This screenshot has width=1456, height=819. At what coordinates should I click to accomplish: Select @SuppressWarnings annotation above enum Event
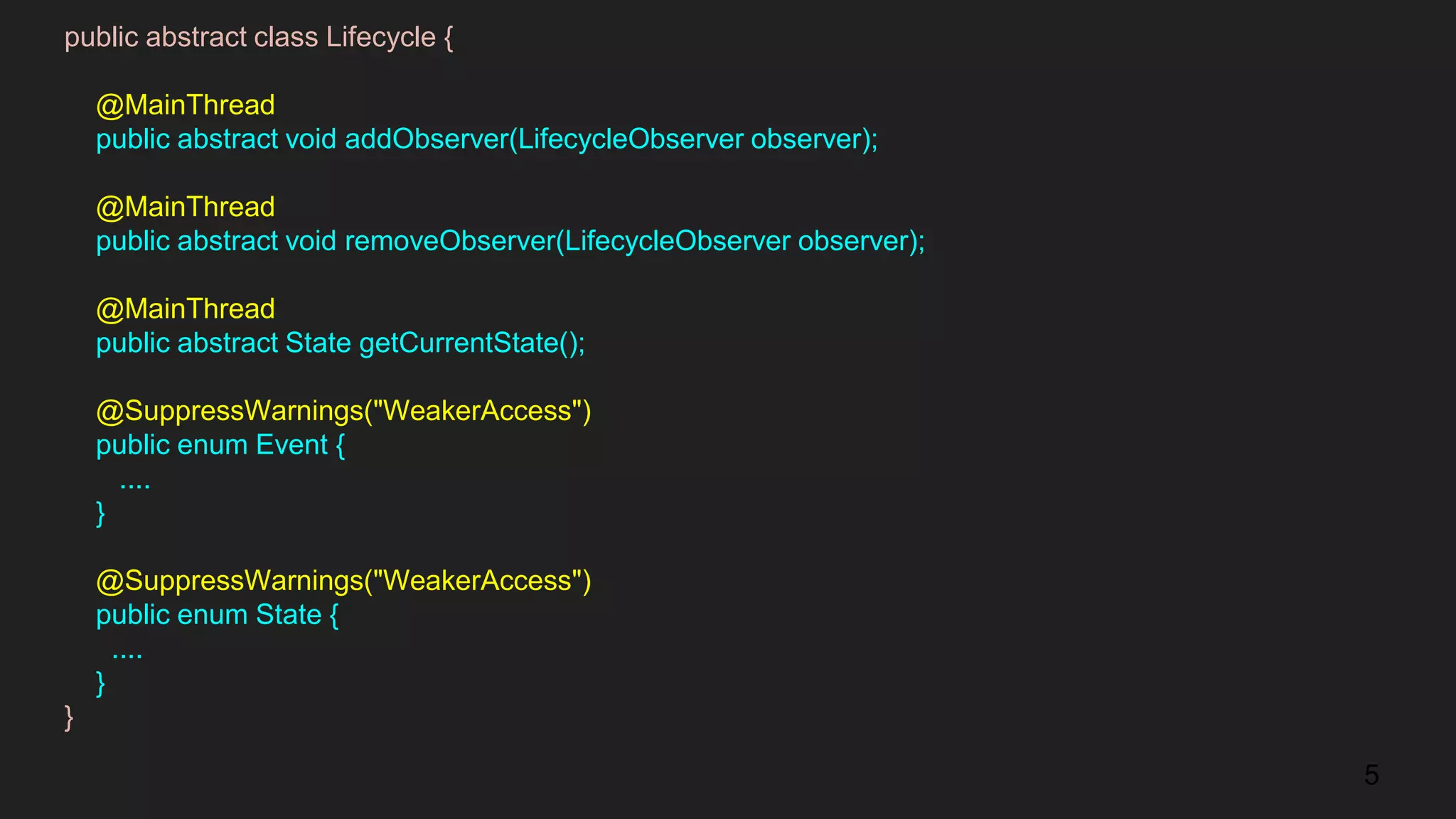[343, 412]
